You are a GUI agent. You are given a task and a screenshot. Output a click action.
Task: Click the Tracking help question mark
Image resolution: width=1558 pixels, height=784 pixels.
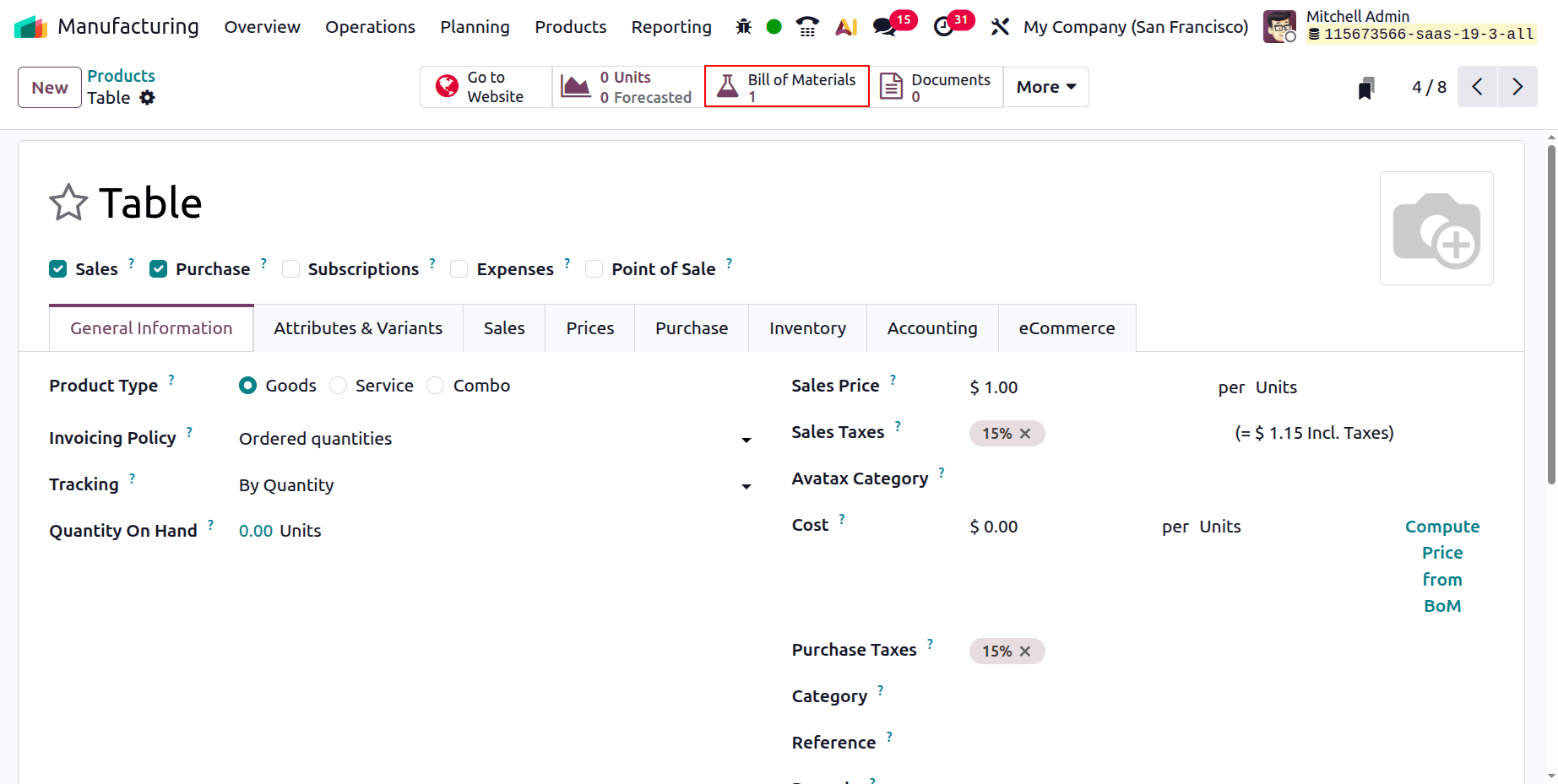tap(132, 479)
